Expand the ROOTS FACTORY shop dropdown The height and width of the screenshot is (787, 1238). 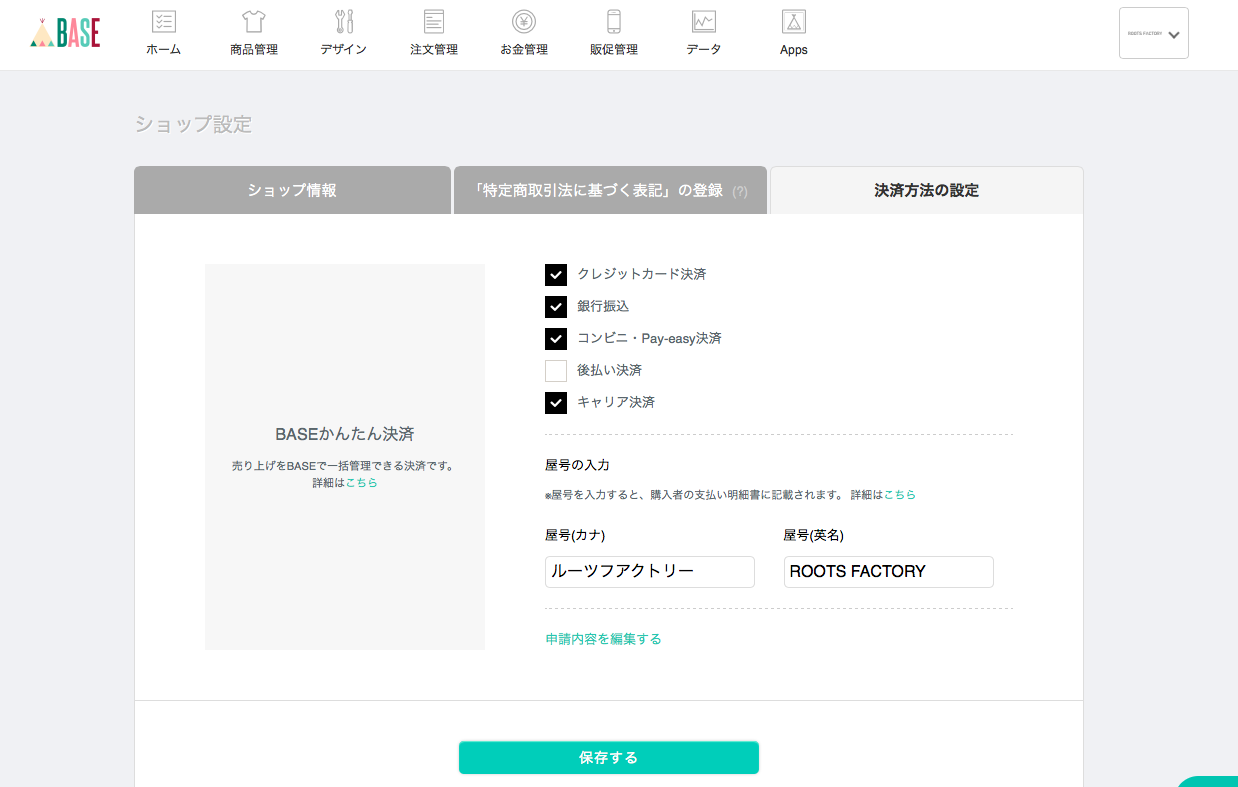[1153, 33]
